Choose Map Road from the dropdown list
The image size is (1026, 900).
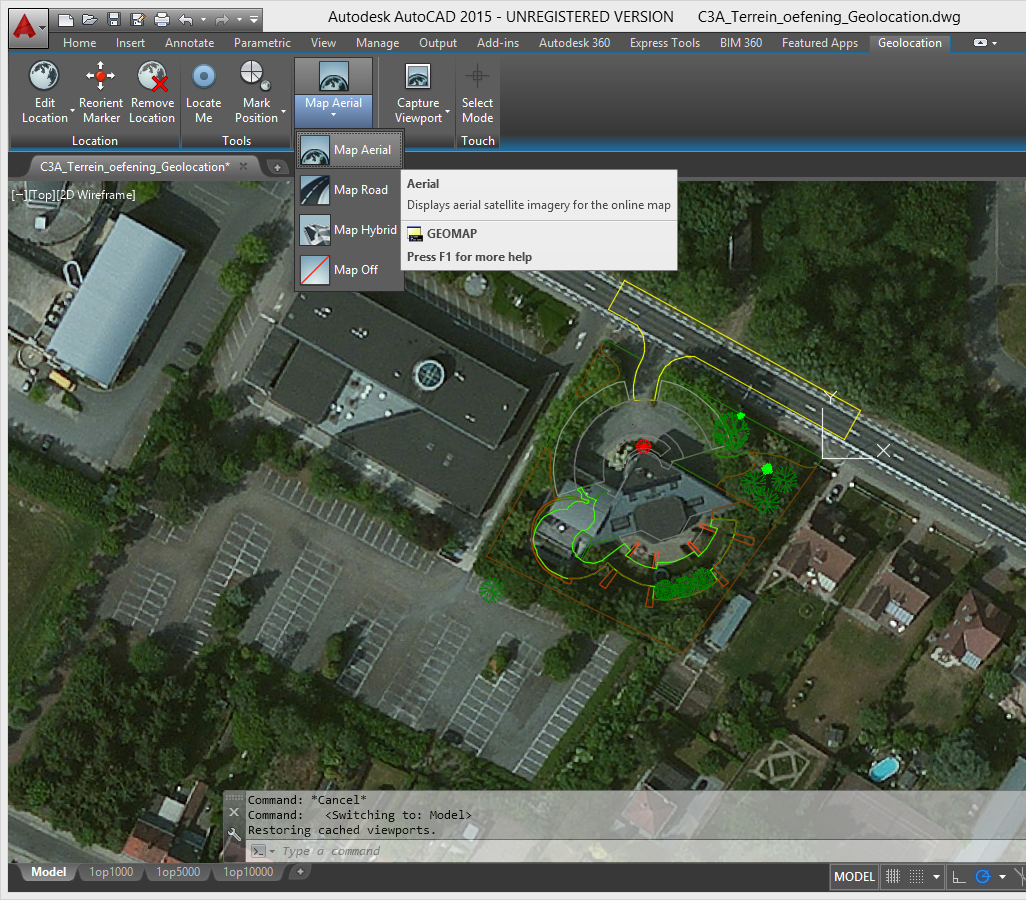(349, 190)
